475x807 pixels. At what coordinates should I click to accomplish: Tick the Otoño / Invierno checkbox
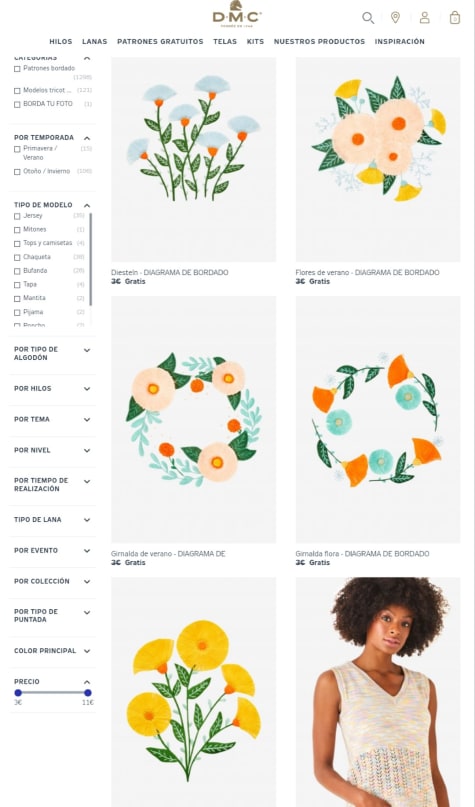tap(17, 172)
